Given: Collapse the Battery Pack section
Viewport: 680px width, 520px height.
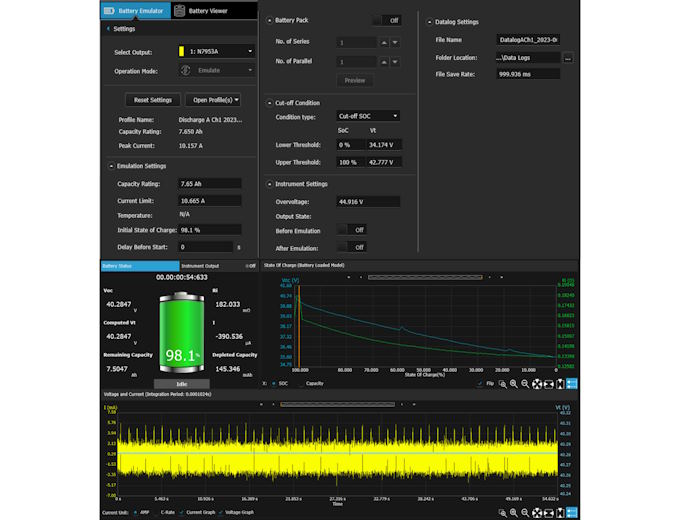Looking at the screenshot, I should click(270, 20).
